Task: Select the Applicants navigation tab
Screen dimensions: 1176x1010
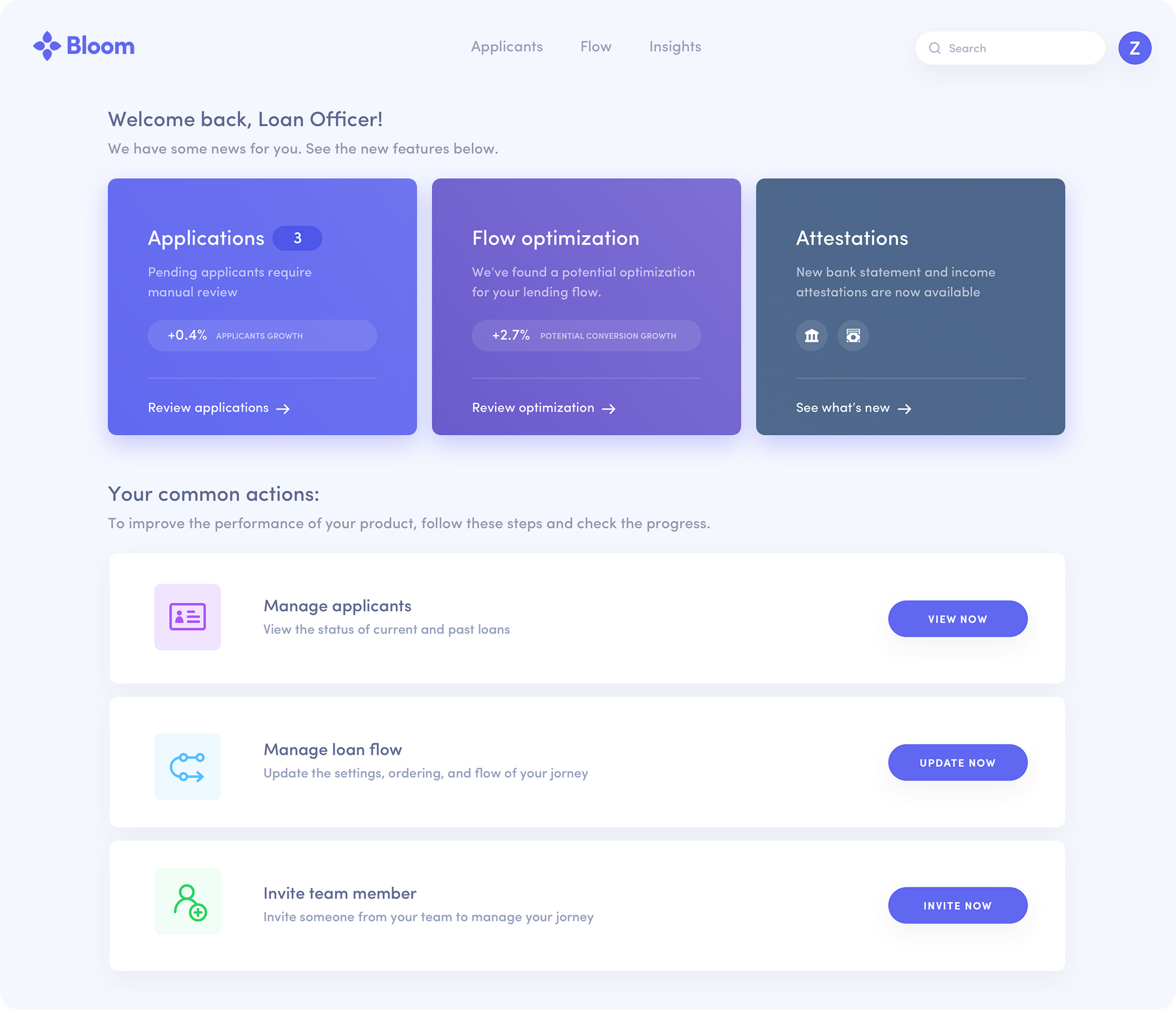Action: 506,46
